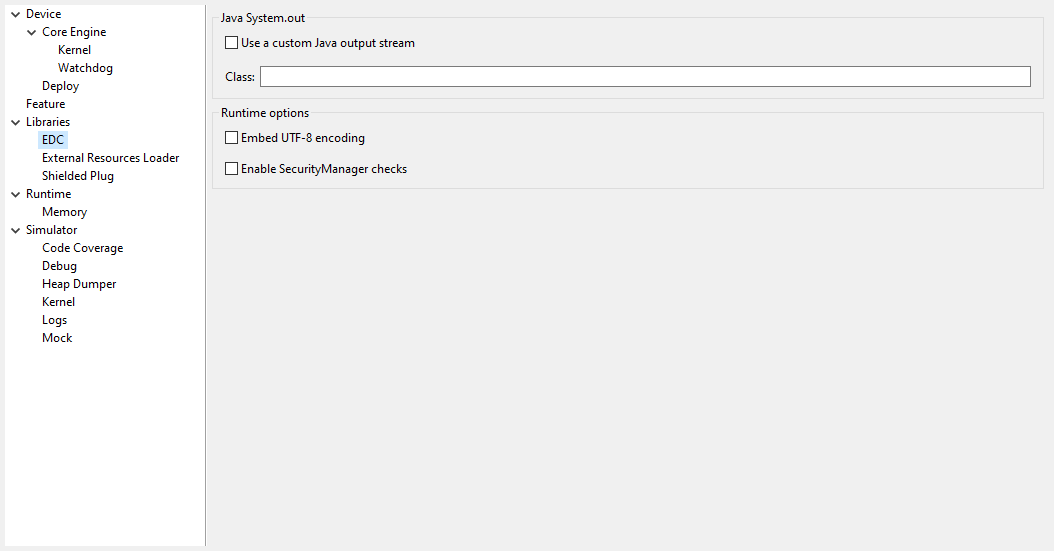Screen dimensions: 1054x551
Task: Collapse the Device tree node
Action: click(15, 14)
